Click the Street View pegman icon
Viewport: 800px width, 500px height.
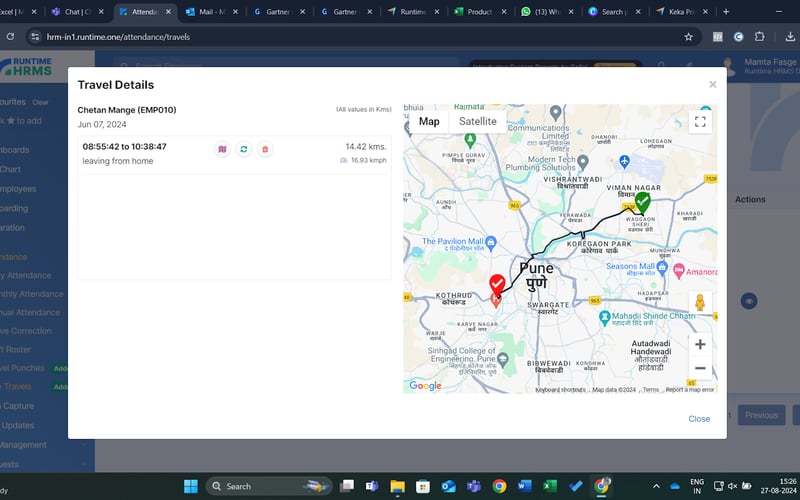701,303
